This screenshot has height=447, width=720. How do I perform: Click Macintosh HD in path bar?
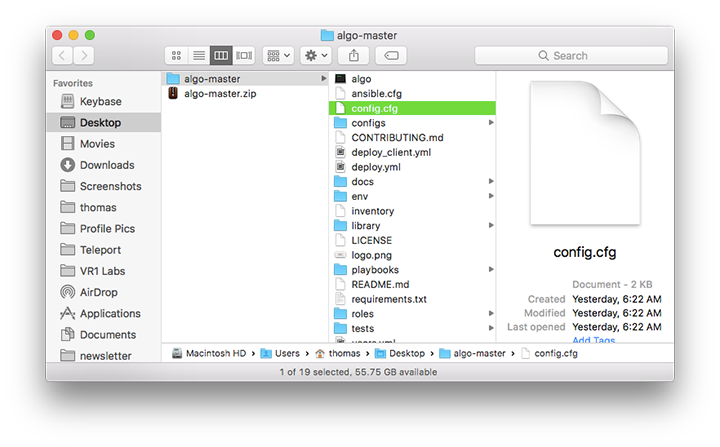pyautogui.click(x=209, y=353)
